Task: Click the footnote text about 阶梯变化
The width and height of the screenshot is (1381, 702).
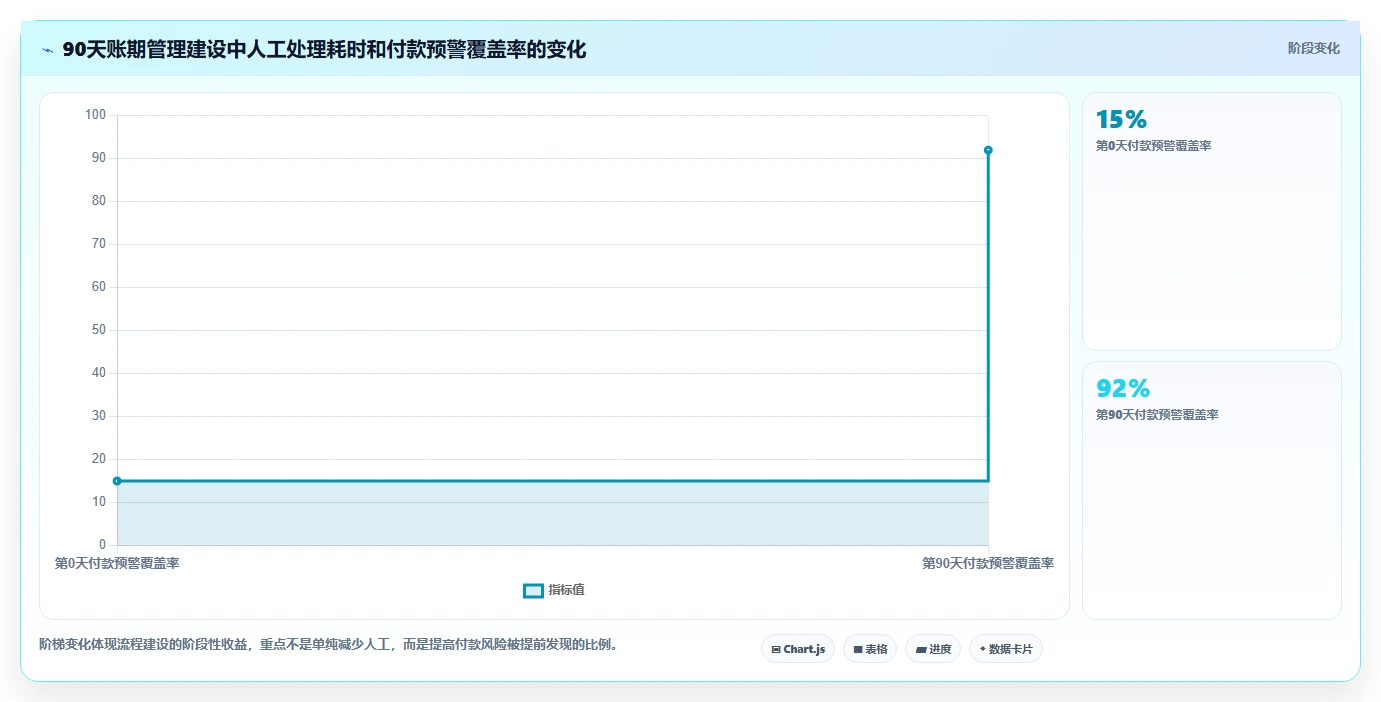Action: tap(328, 645)
